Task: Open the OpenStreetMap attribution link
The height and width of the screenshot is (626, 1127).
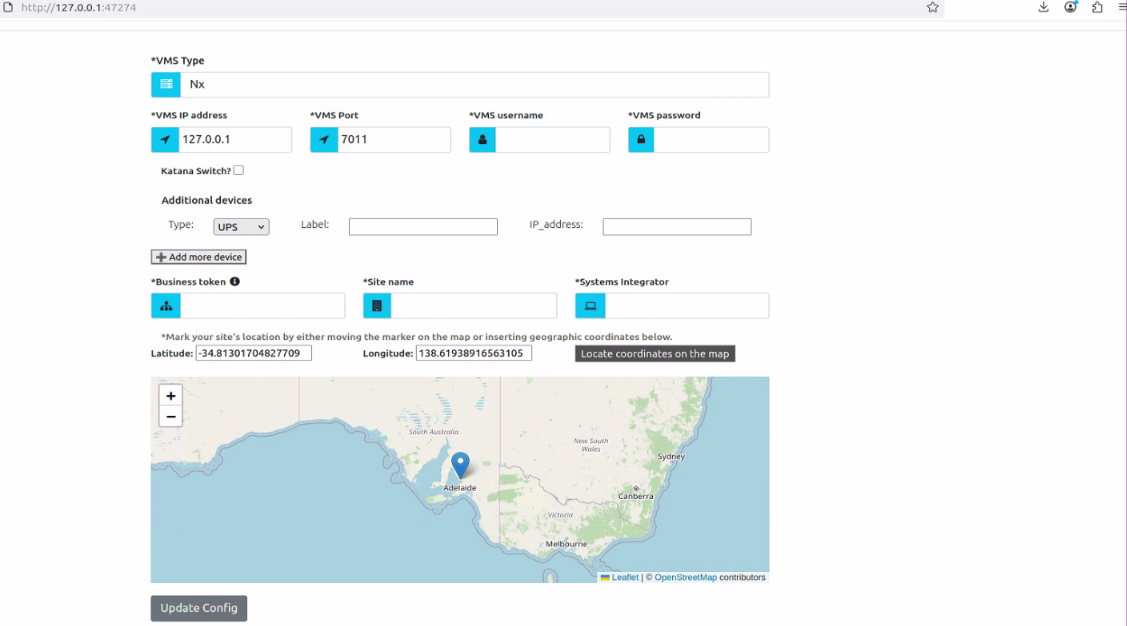Action: (685, 578)
